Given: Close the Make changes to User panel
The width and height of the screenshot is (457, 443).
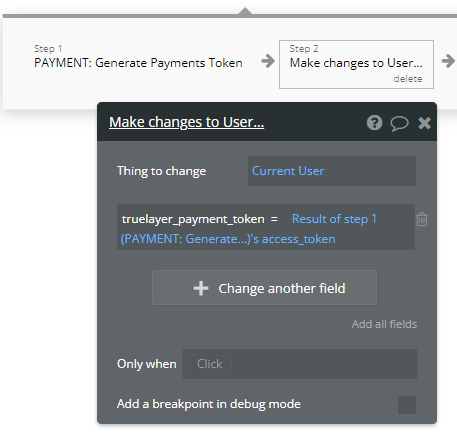Looking at the screenshot, I should (x=424, y=123).
